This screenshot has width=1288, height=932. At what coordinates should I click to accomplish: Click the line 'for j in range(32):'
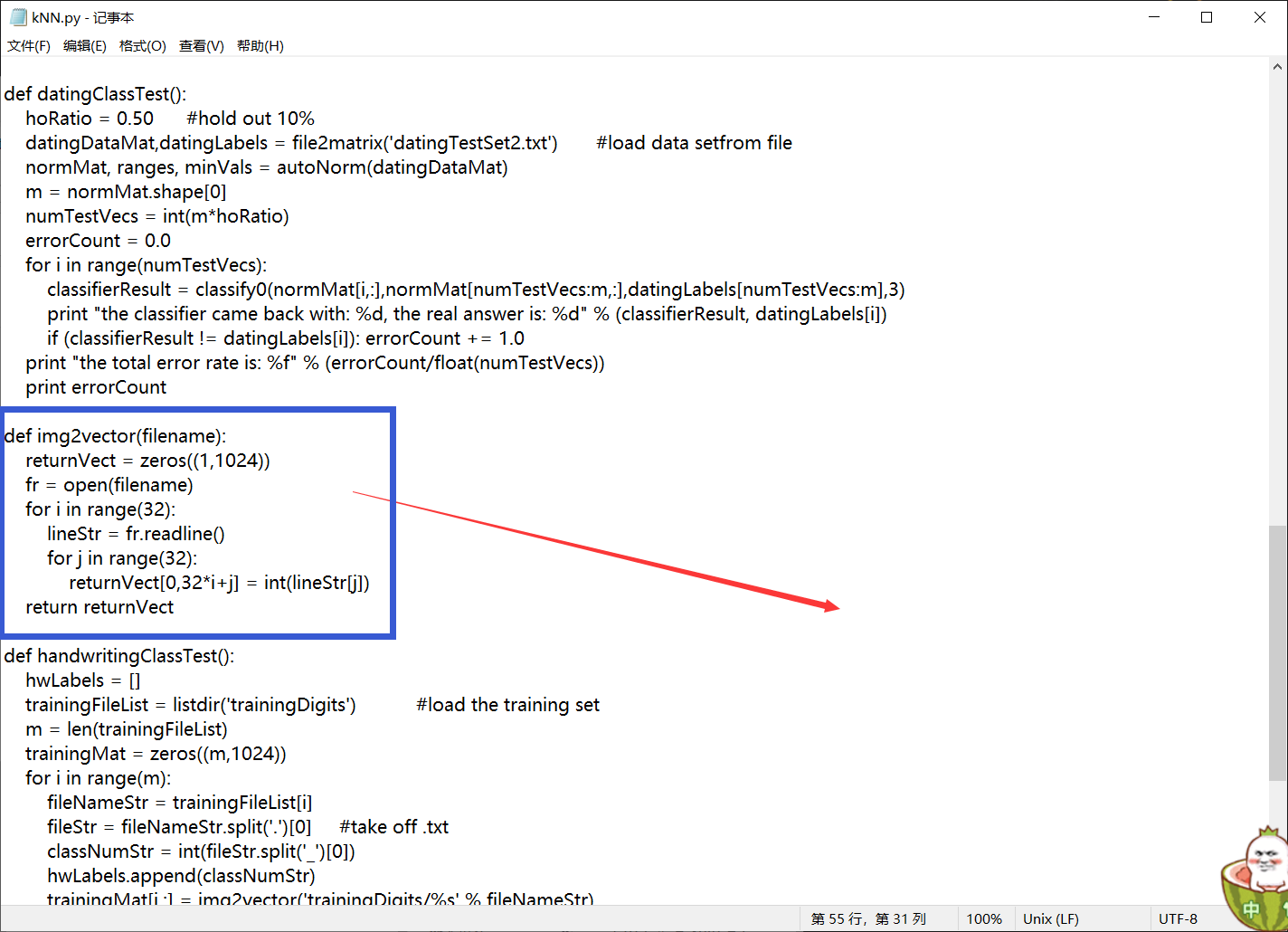tap(122, 558)
